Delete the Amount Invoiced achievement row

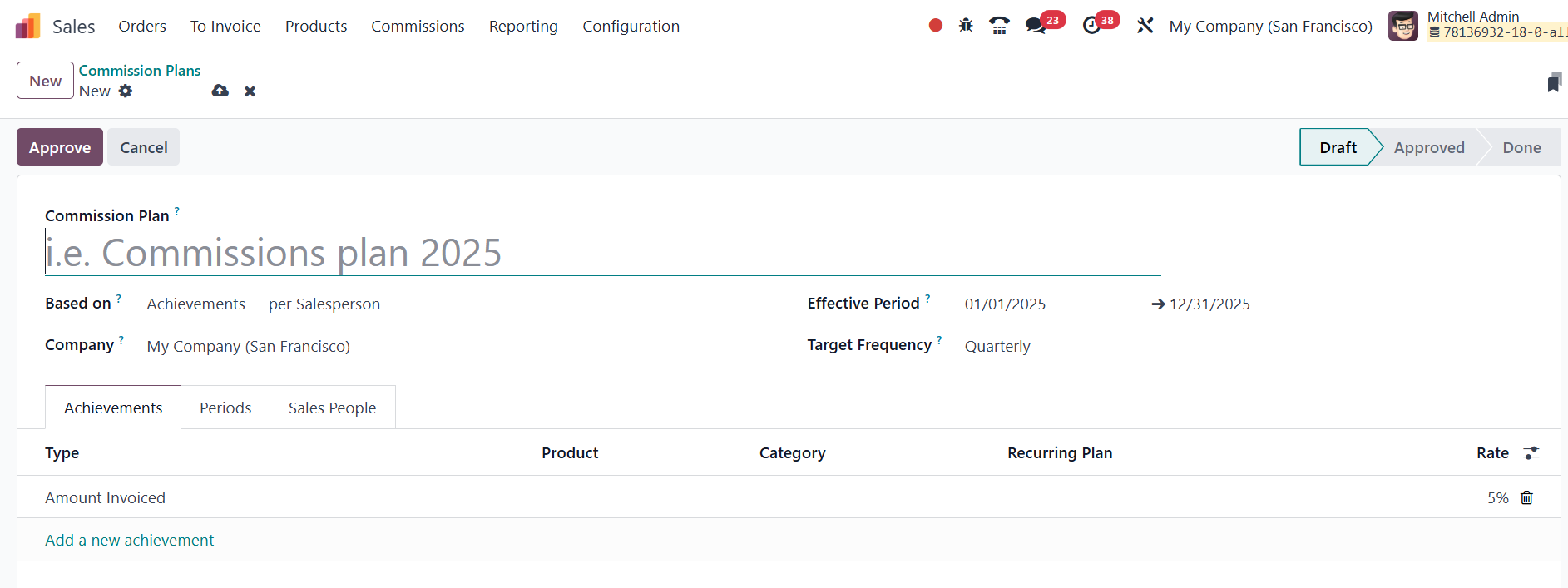click(x=1526, y=497)
